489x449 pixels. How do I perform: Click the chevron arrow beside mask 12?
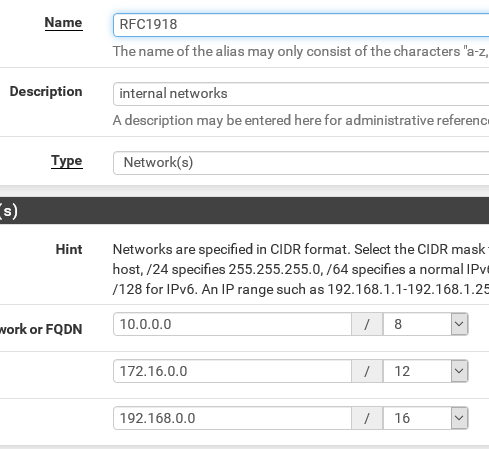[x=459, y=371]
